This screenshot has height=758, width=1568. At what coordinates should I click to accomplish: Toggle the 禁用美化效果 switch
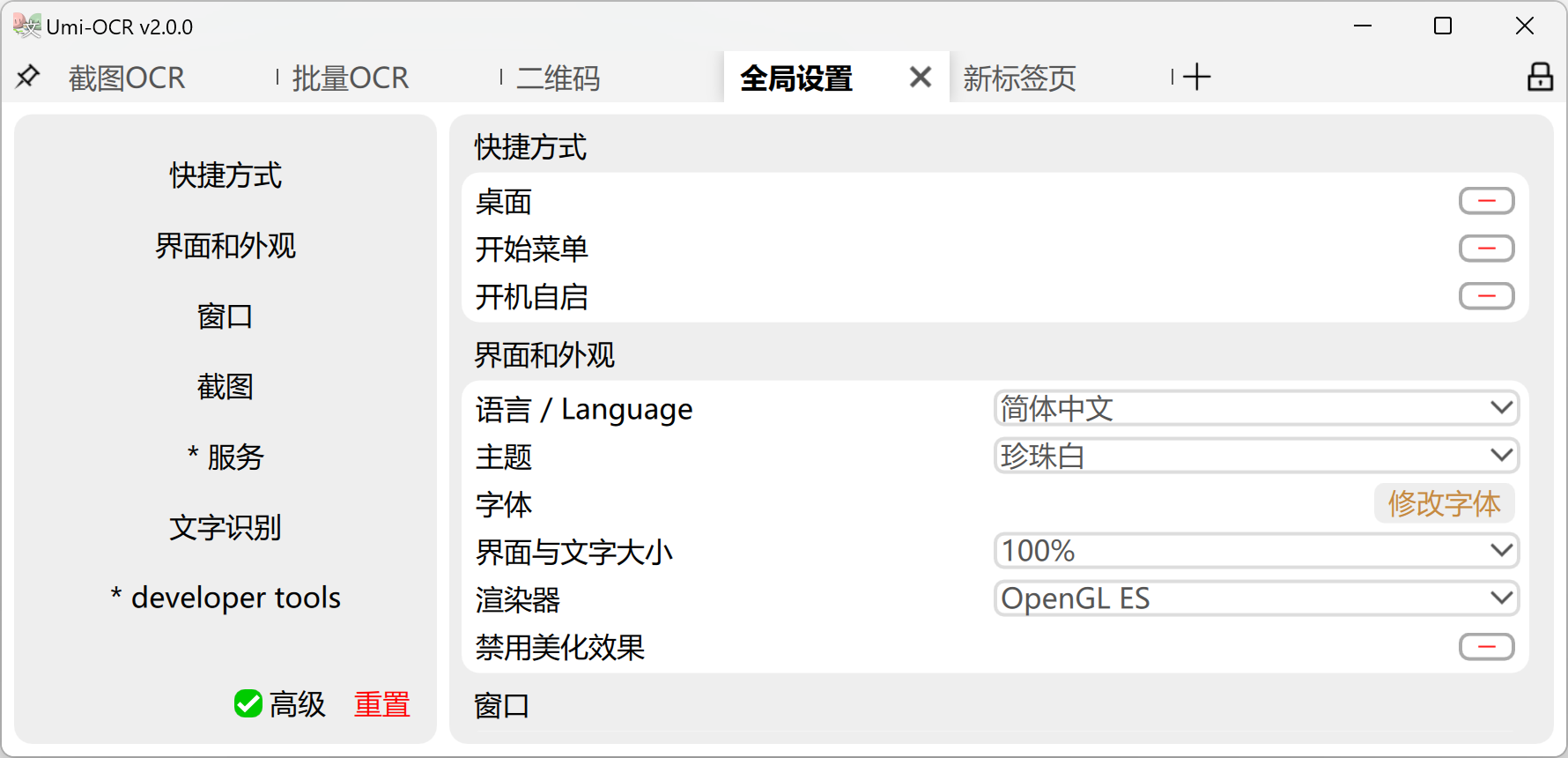(1486, 646)
